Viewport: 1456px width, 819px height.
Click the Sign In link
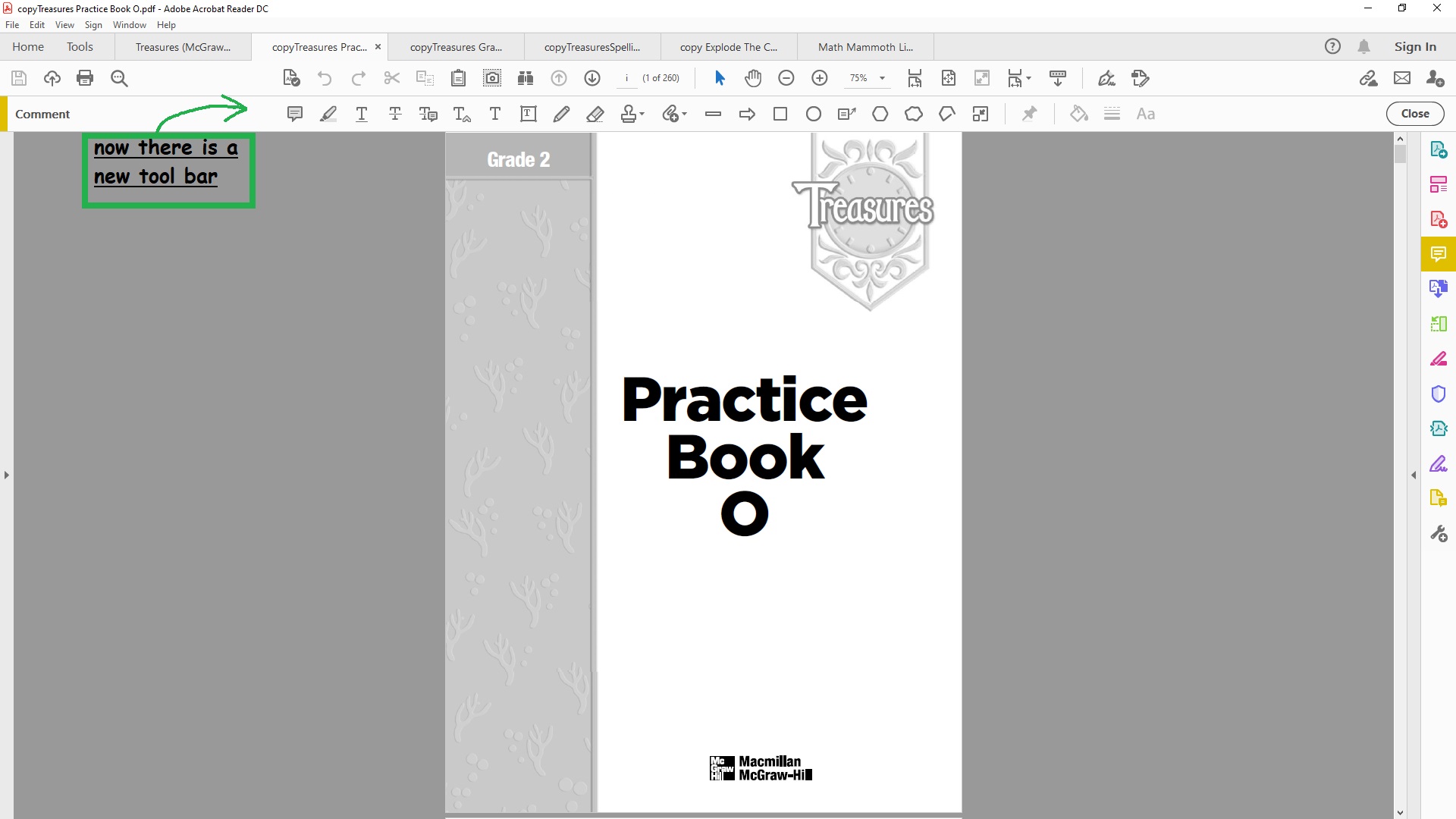coord(1414,47)
